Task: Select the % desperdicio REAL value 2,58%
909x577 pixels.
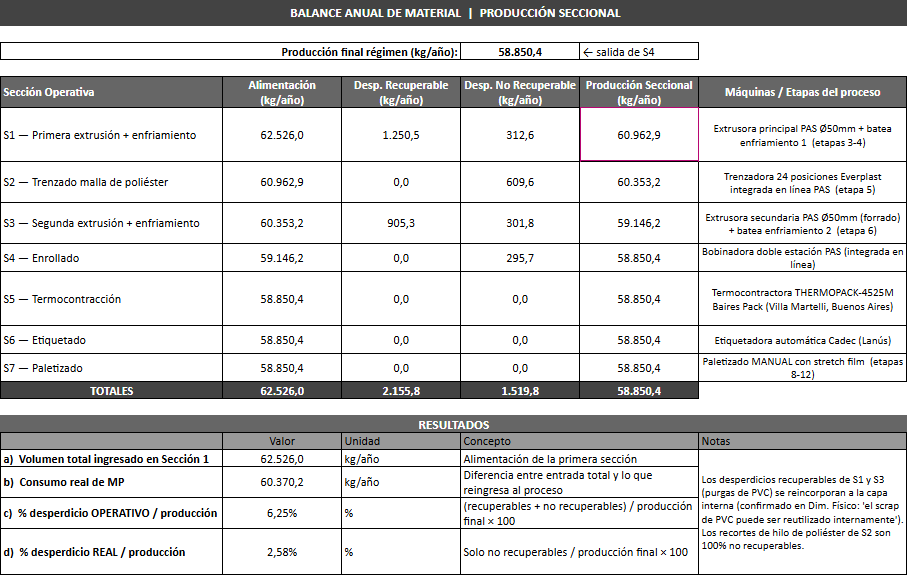Action: (x=282, y=552)
